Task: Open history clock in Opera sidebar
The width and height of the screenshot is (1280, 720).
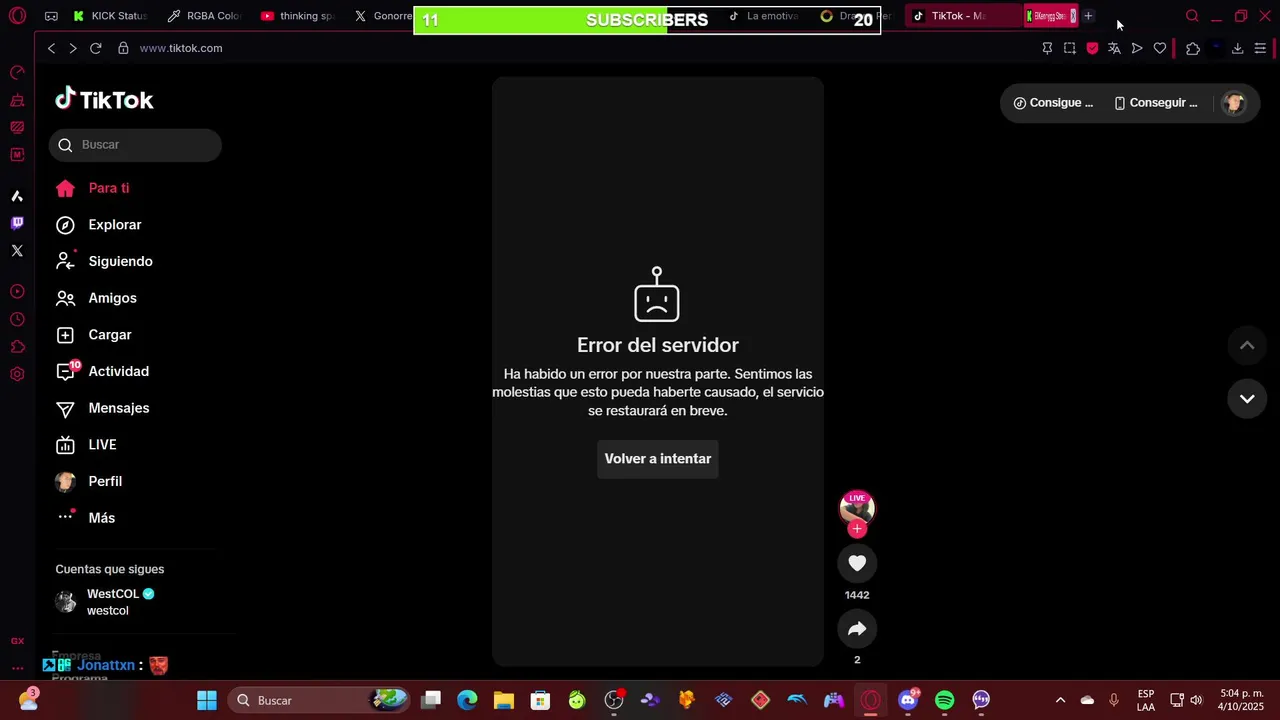Action: coord(17,320)
